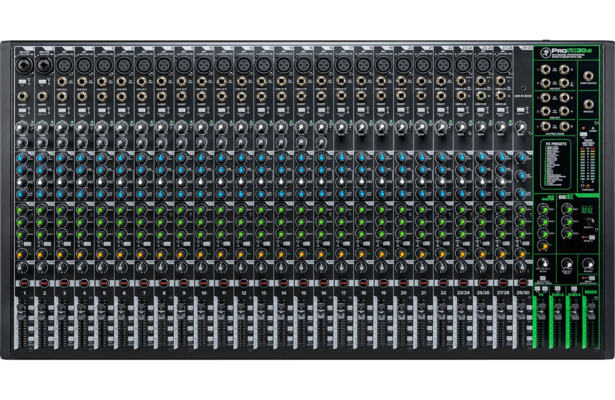Toggle the low-cut switch on channel 3
Image resolution: width=615 pixels, height=400 pixels.
pyautogui.click(x=62, y=111)
